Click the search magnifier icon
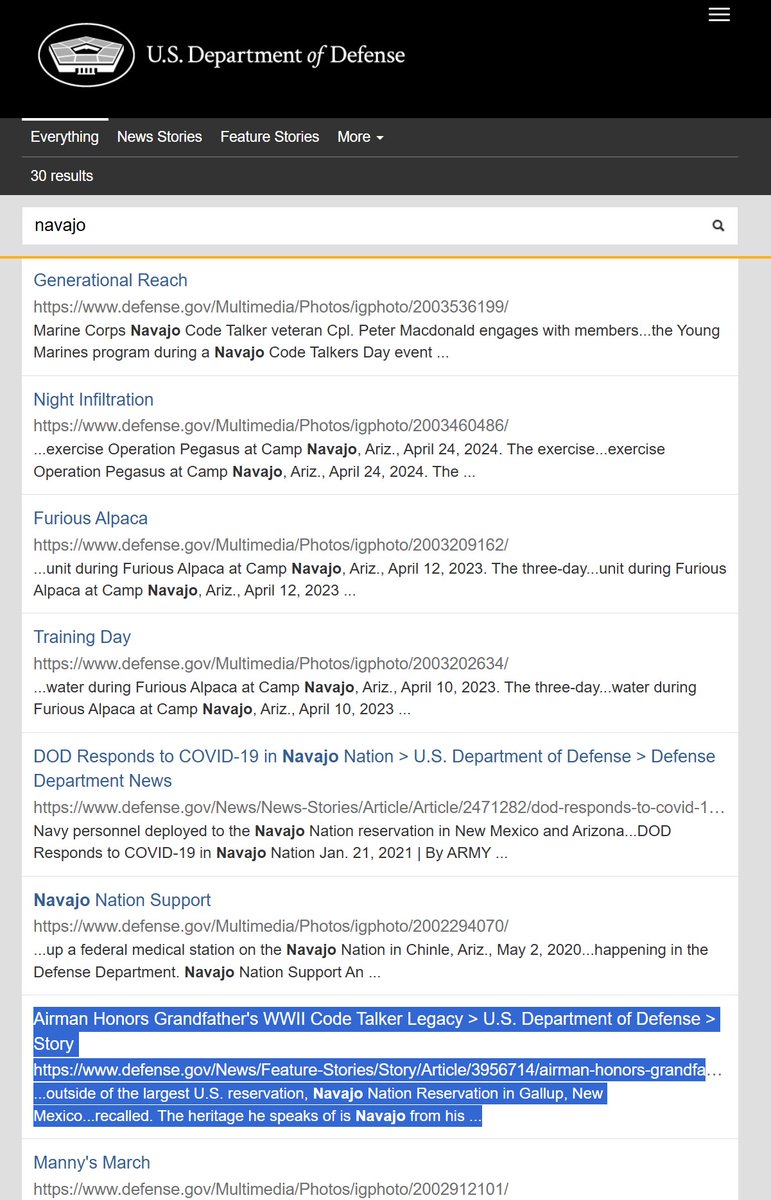The width and height of the screenshot is (771, 1200). [x=718, y=226]
